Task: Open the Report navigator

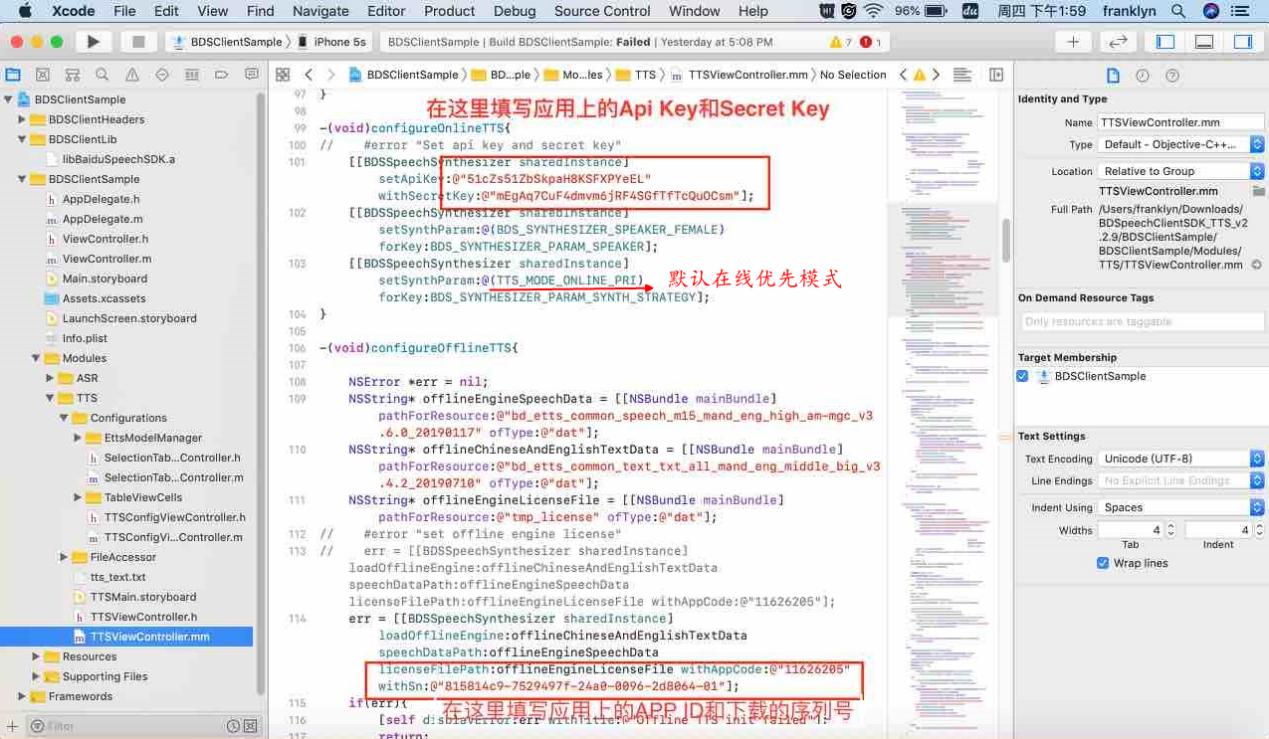Action: (250, 75)
